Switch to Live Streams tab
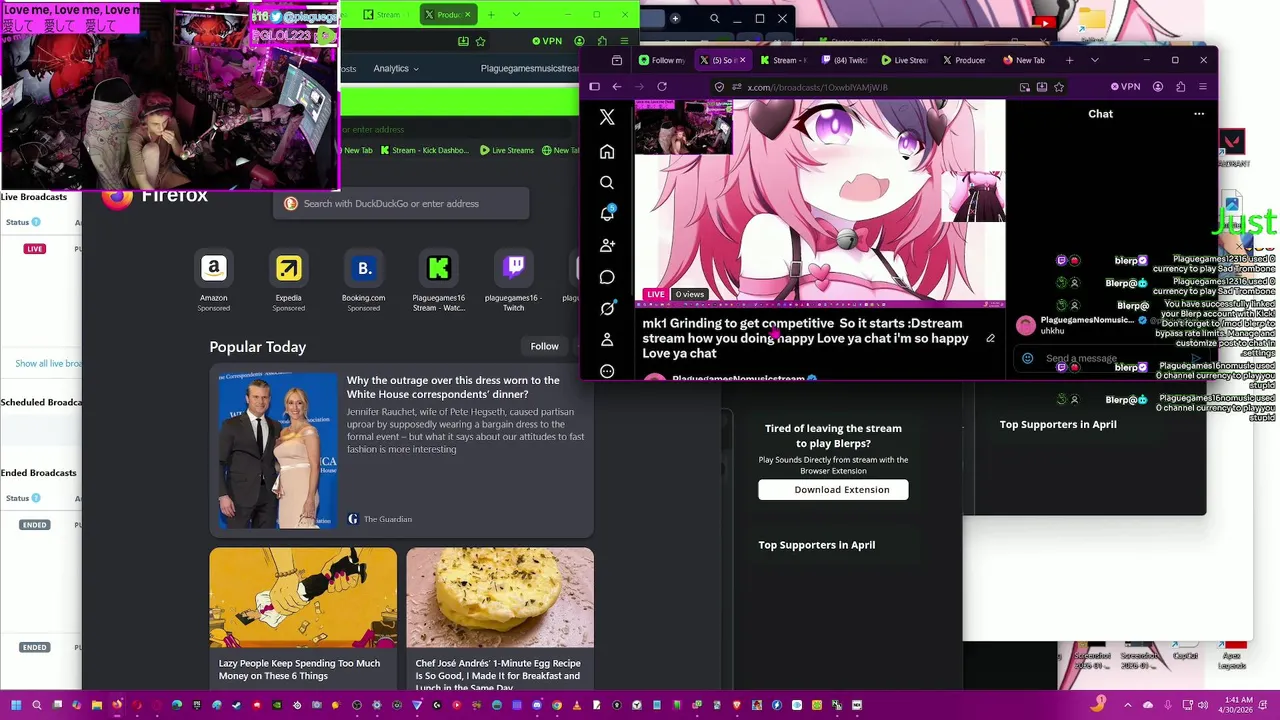Image resolution: width=1280 pixels, height=720 pixels. click(904, 60)
